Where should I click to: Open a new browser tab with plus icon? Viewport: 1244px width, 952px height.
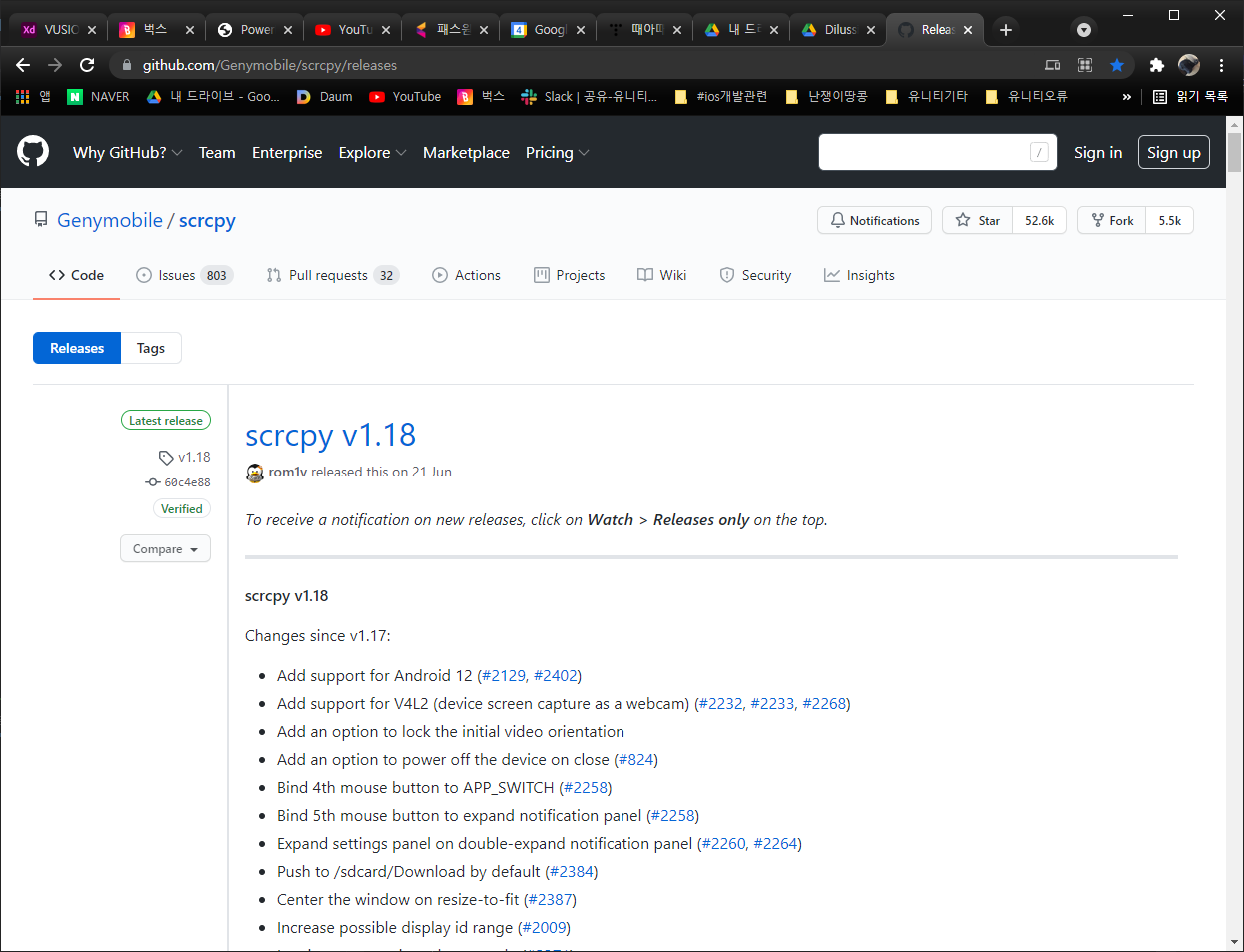tap(1006, 30)
